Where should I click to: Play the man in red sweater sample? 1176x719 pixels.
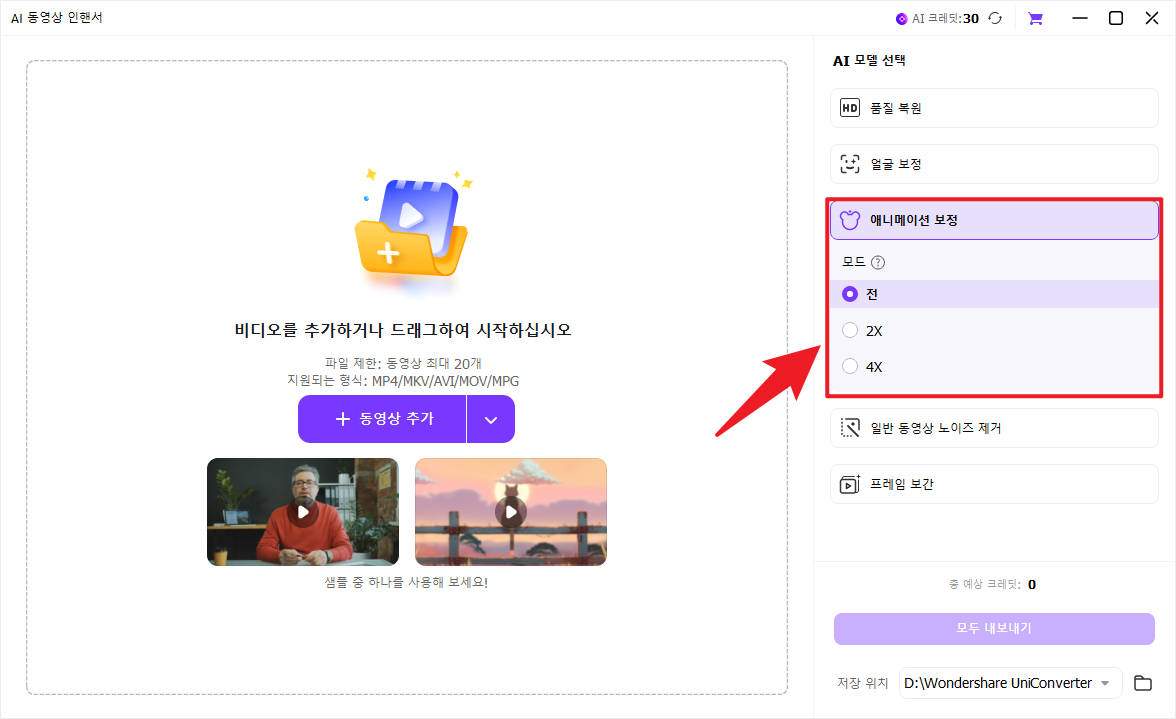(303, 512)
